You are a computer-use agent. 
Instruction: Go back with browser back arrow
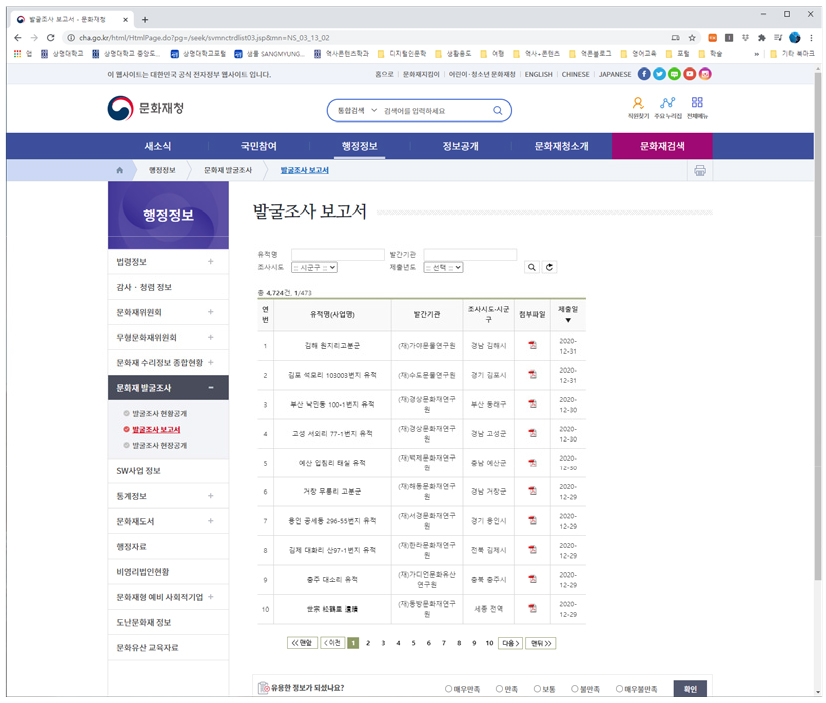pyautogui.click(x=18, y=37)
